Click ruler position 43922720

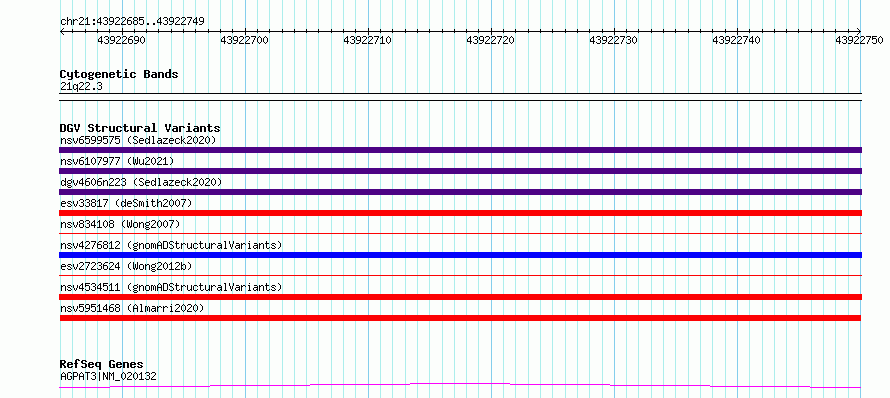point(490,40)
